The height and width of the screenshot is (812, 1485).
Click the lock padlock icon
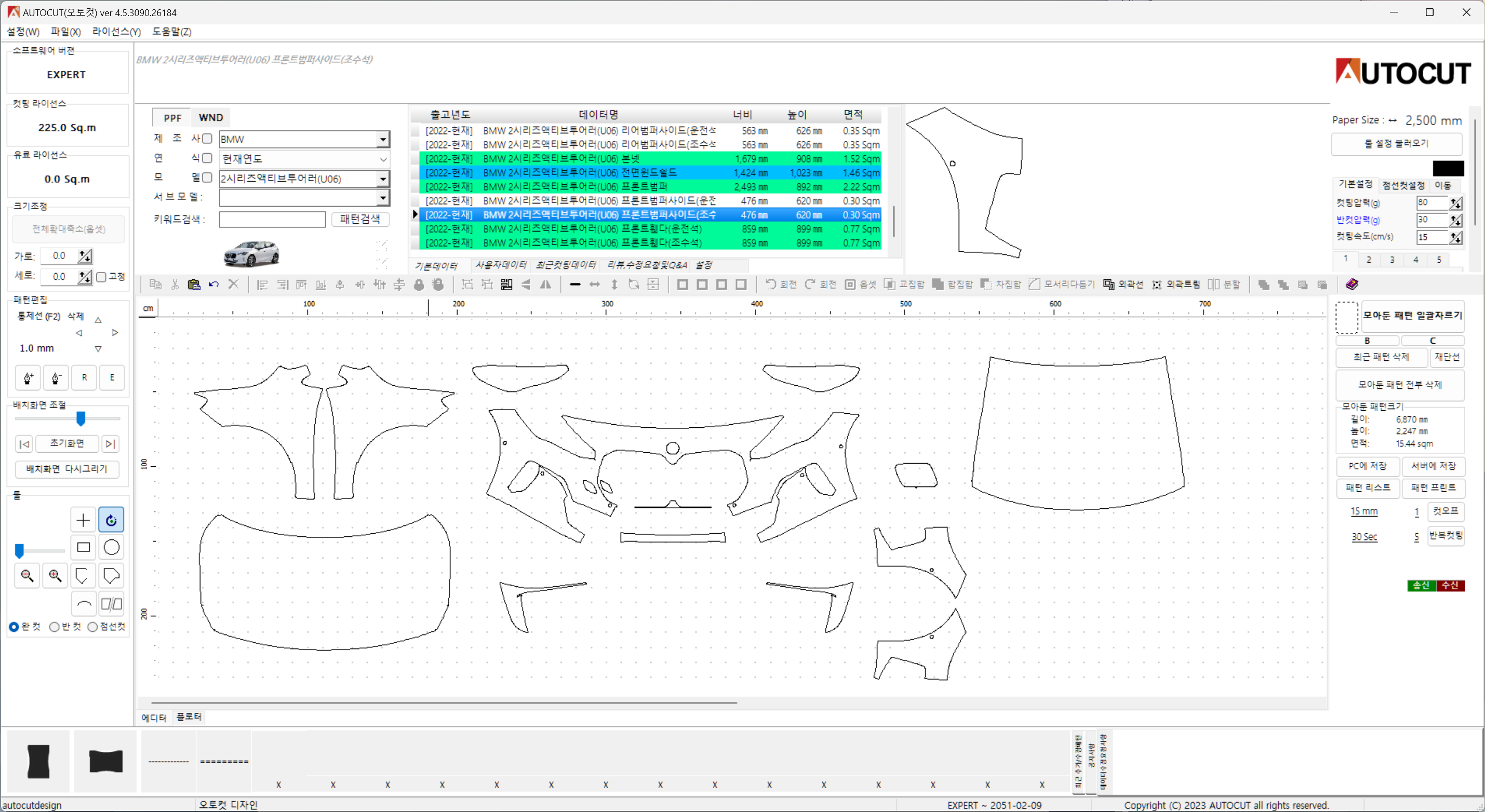coord(419,284)
